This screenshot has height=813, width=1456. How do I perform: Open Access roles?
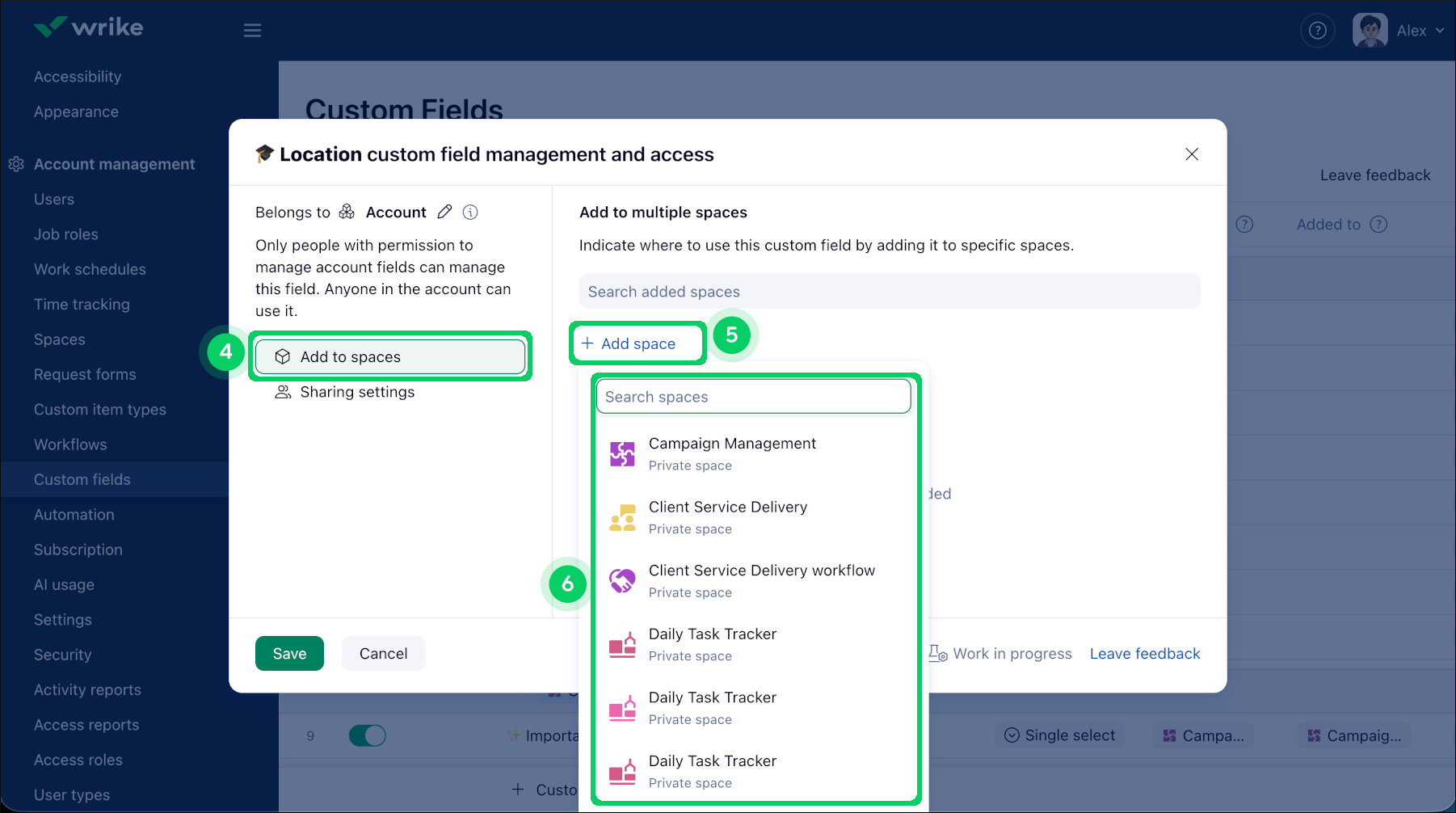78,760
